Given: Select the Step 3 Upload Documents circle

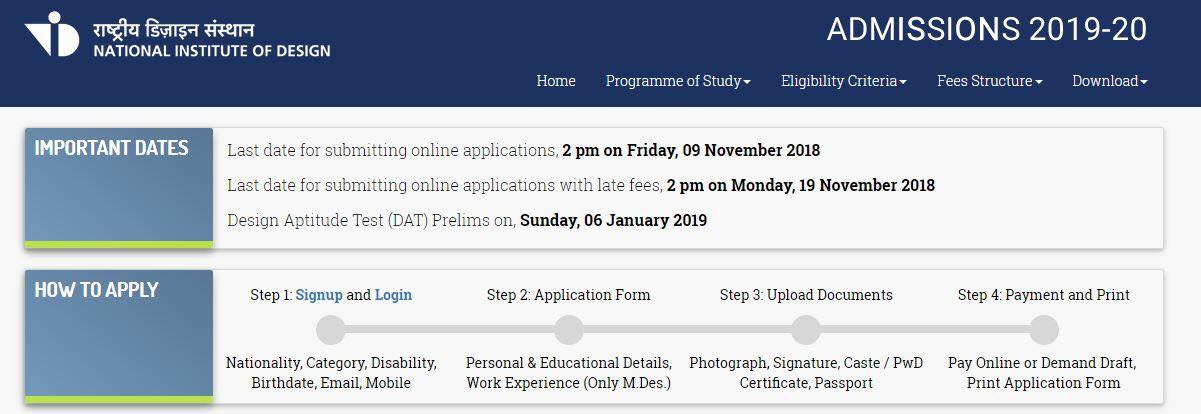Looking at the screenshot, I should pyautogui.click(x=806, y=329).
